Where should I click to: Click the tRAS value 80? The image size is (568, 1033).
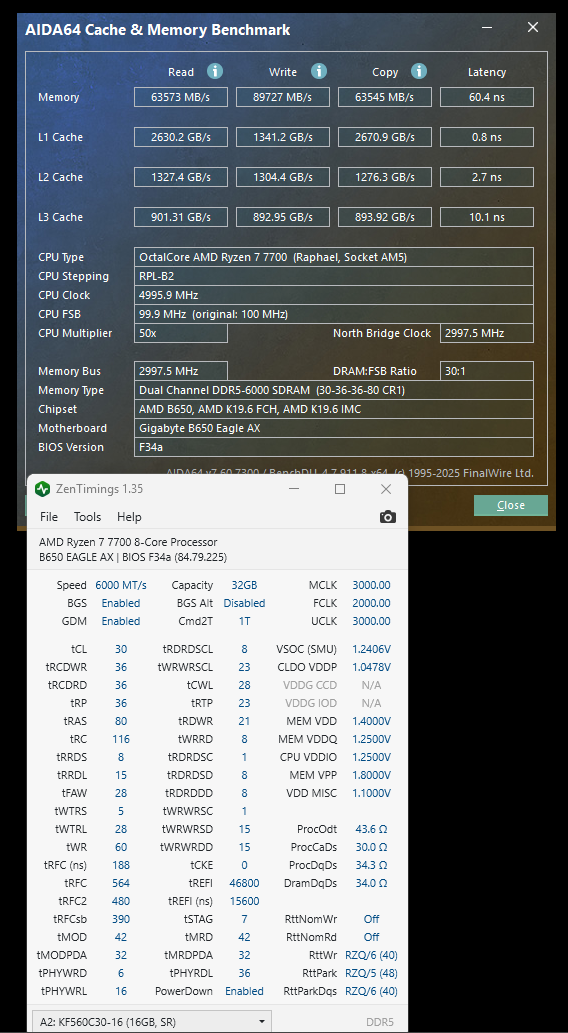click(x=121, y=721)
